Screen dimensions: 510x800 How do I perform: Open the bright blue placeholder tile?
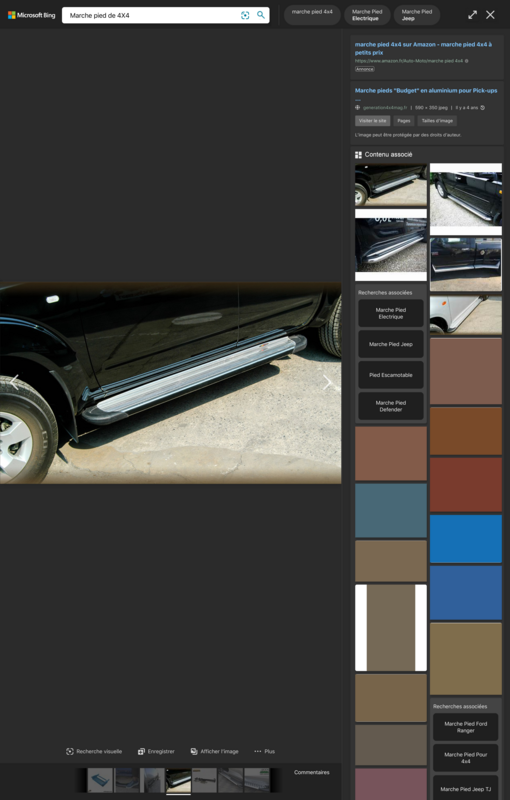pyautogui.click(x=466, y=539)
